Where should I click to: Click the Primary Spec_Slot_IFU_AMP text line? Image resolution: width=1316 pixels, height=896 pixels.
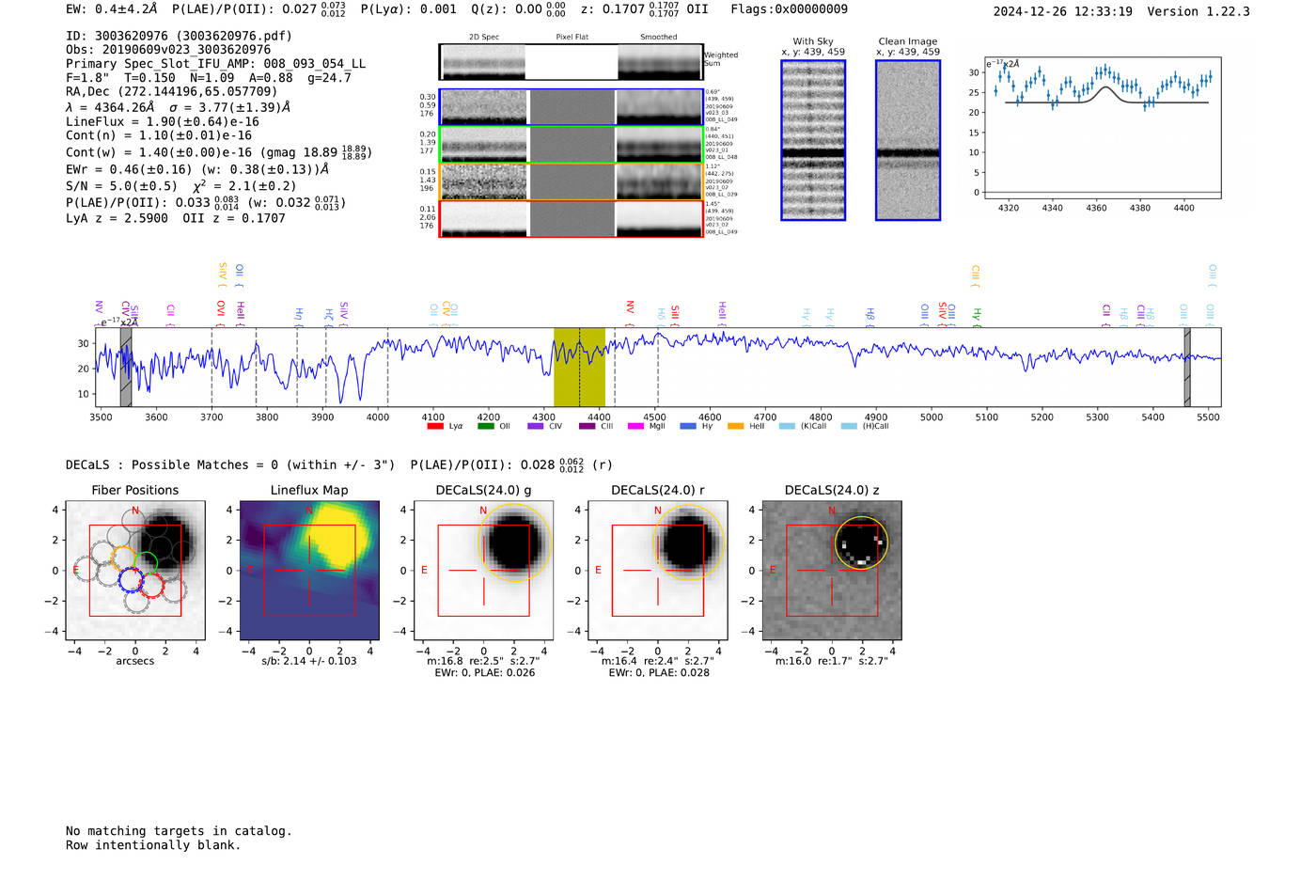216,64
